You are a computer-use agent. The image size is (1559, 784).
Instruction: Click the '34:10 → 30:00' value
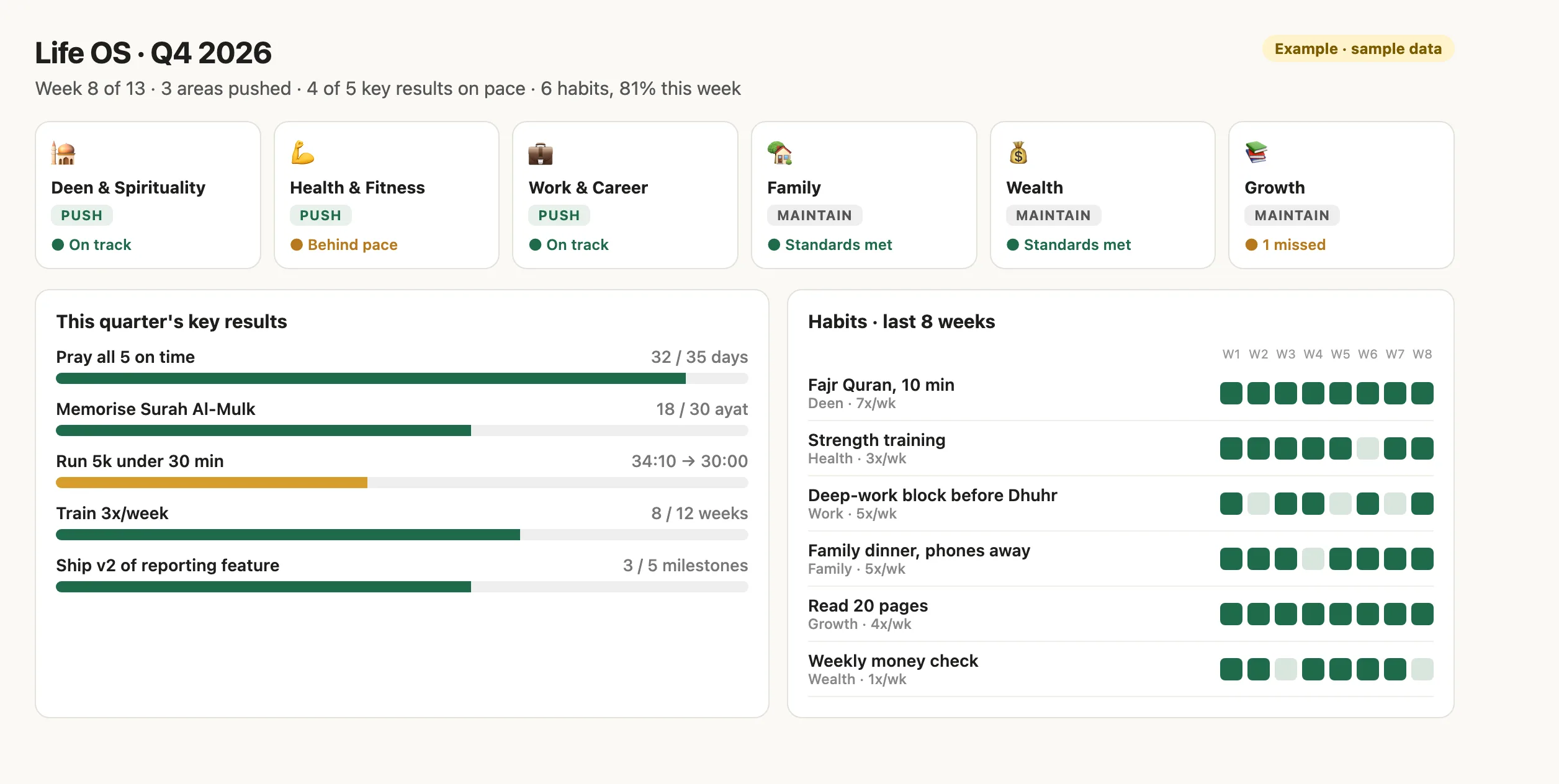690,461
